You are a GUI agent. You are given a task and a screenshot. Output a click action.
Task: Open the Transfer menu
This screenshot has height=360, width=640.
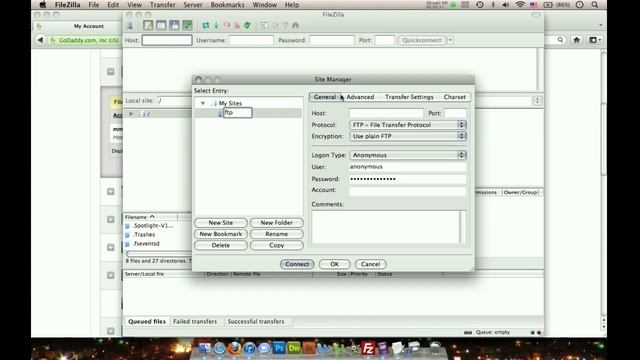click(x=162, y=5)
